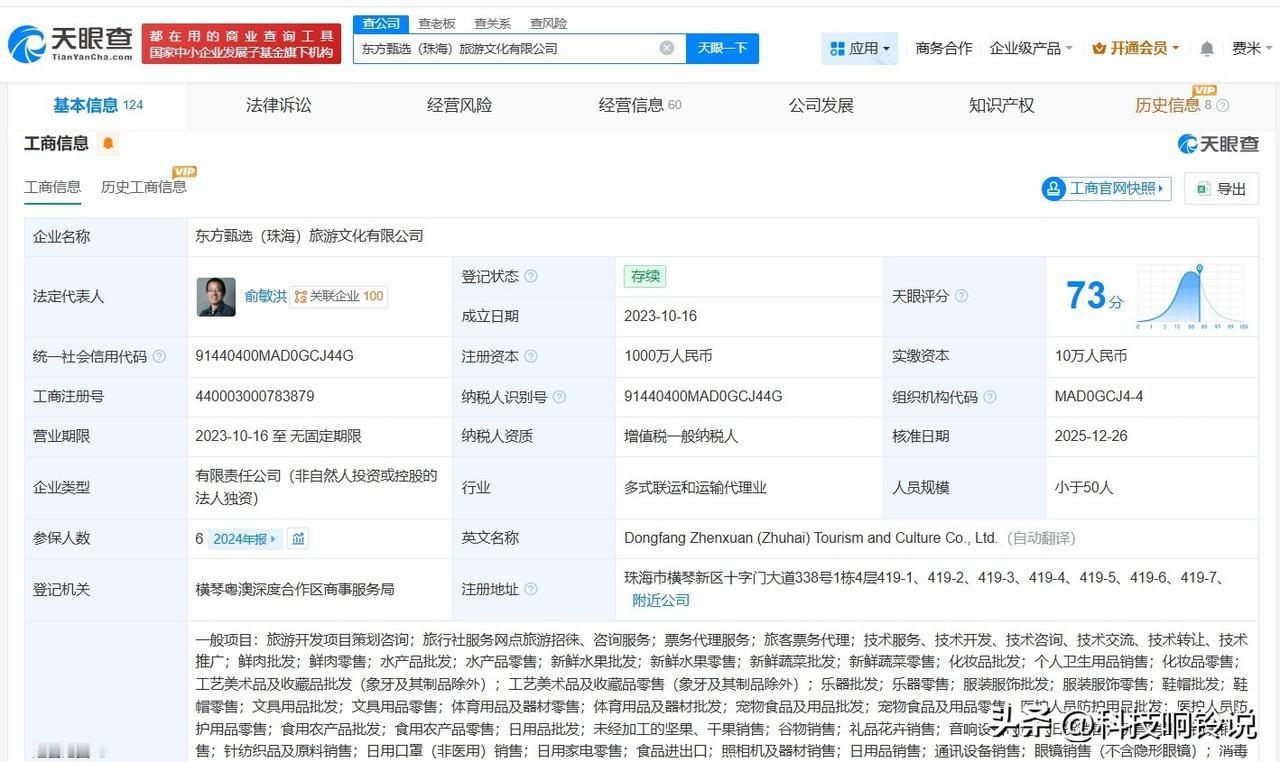Click the 天眼评分 distribution chart
This screenshot has height=762, width=1280.
[x=1191, y=297]
